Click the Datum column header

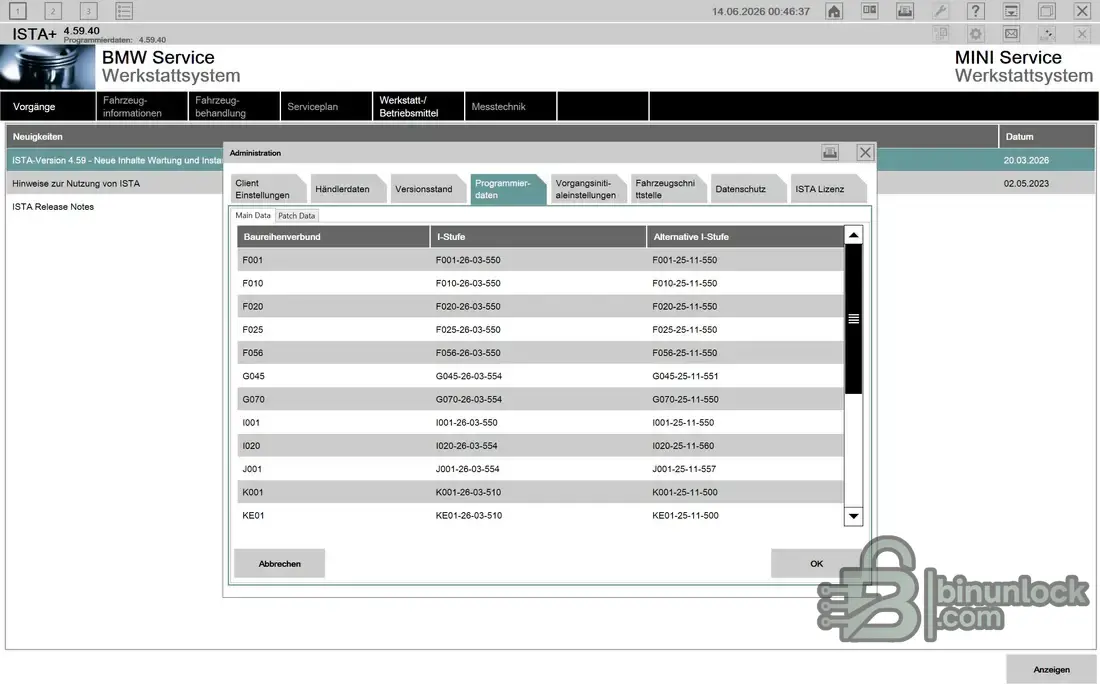pos(1046,136)
